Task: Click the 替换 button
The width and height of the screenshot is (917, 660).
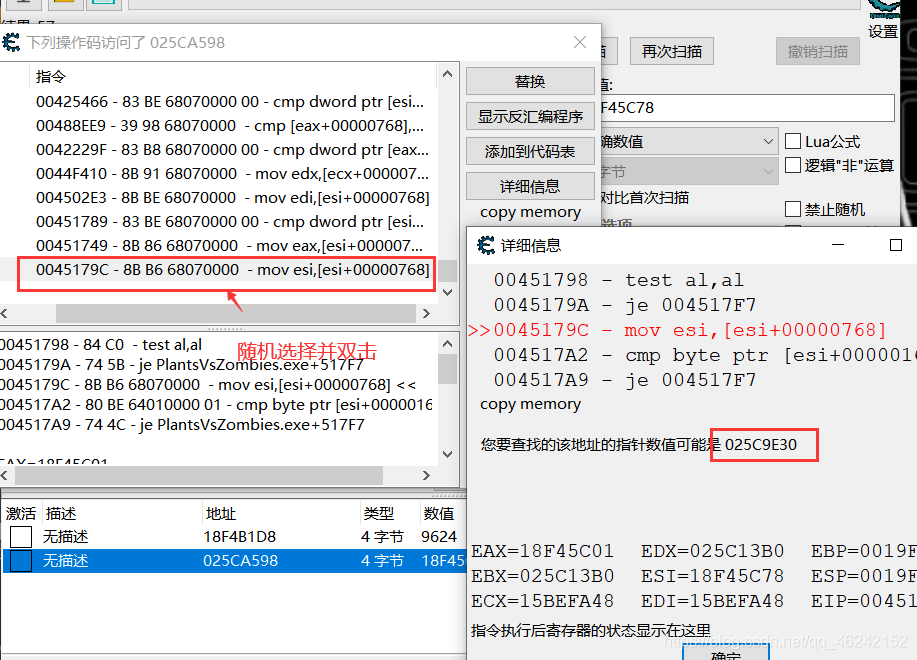Action: tap(530, 81)
